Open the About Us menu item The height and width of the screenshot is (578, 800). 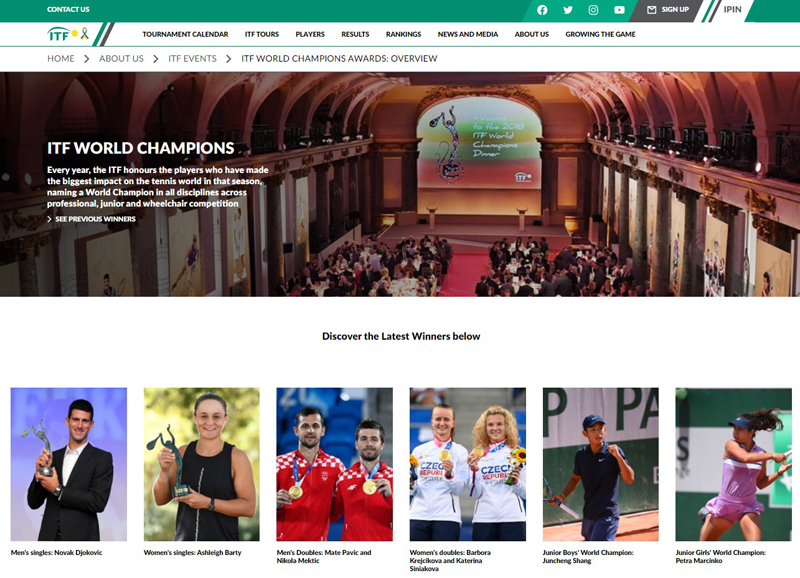(532, 34)
